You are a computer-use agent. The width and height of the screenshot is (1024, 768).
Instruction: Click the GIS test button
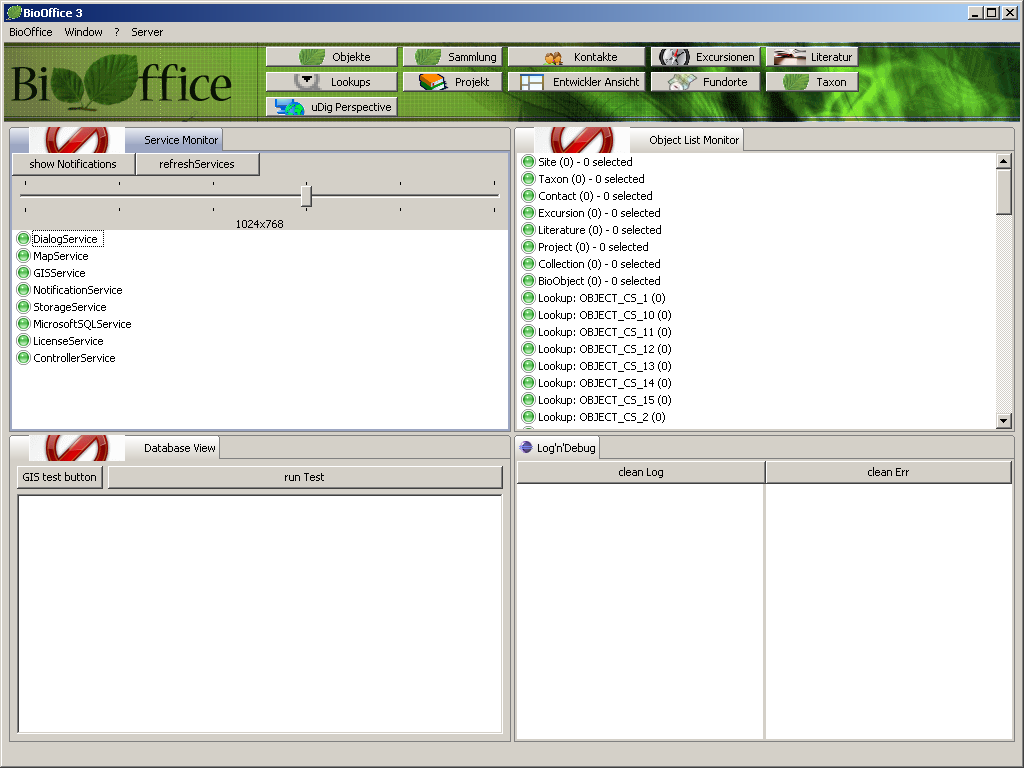pos(59,477)
